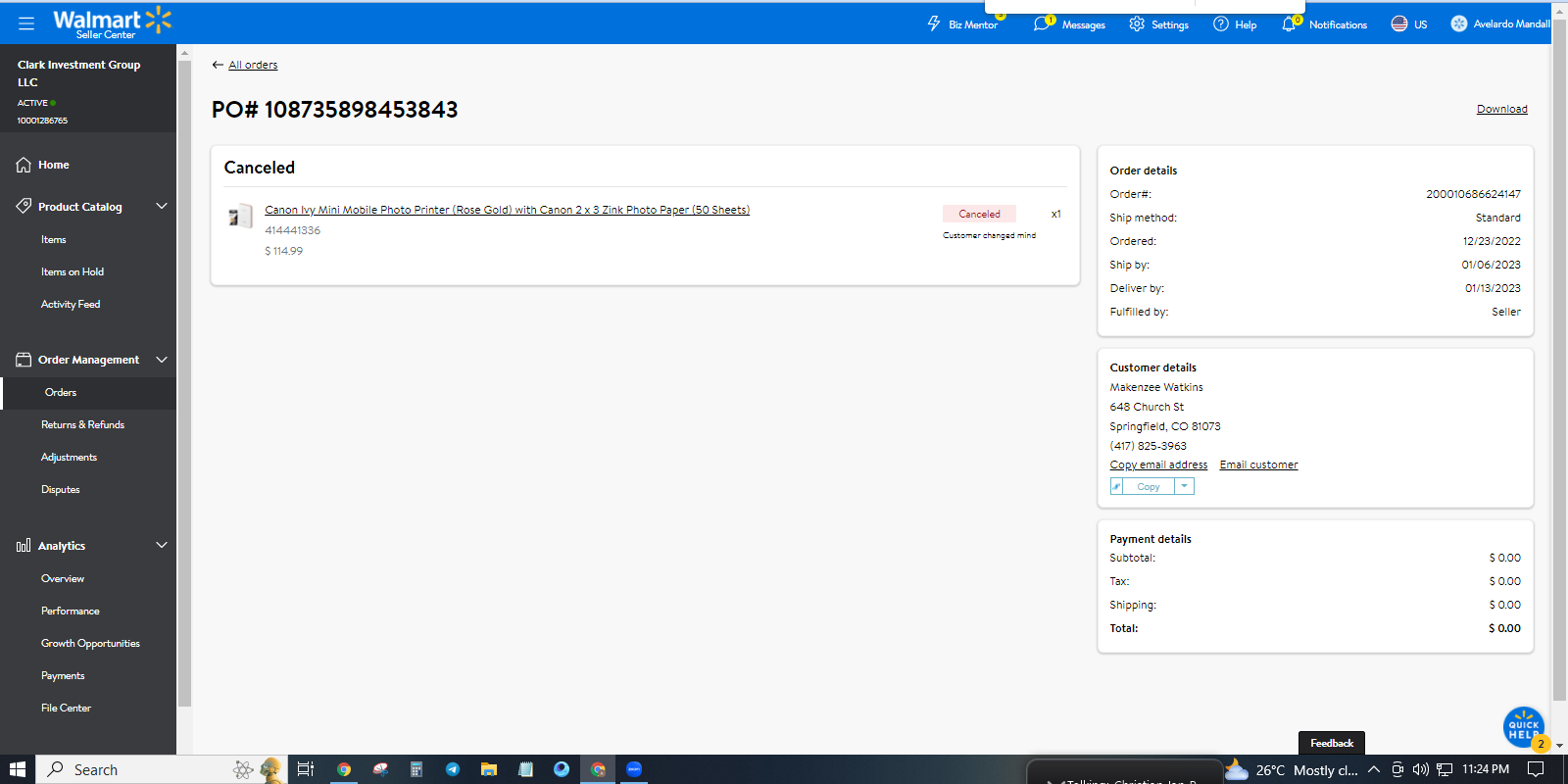Click the Order Management box icon
The image size is (1568, 784).
[x=24, y=360]
